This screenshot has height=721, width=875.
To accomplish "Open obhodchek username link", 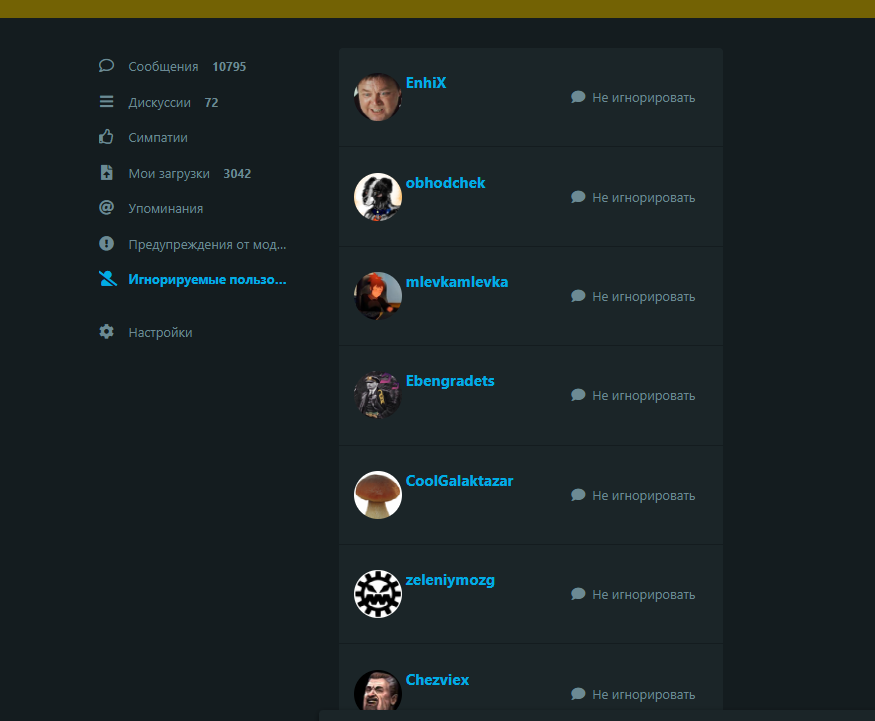I will click(445, 183).
